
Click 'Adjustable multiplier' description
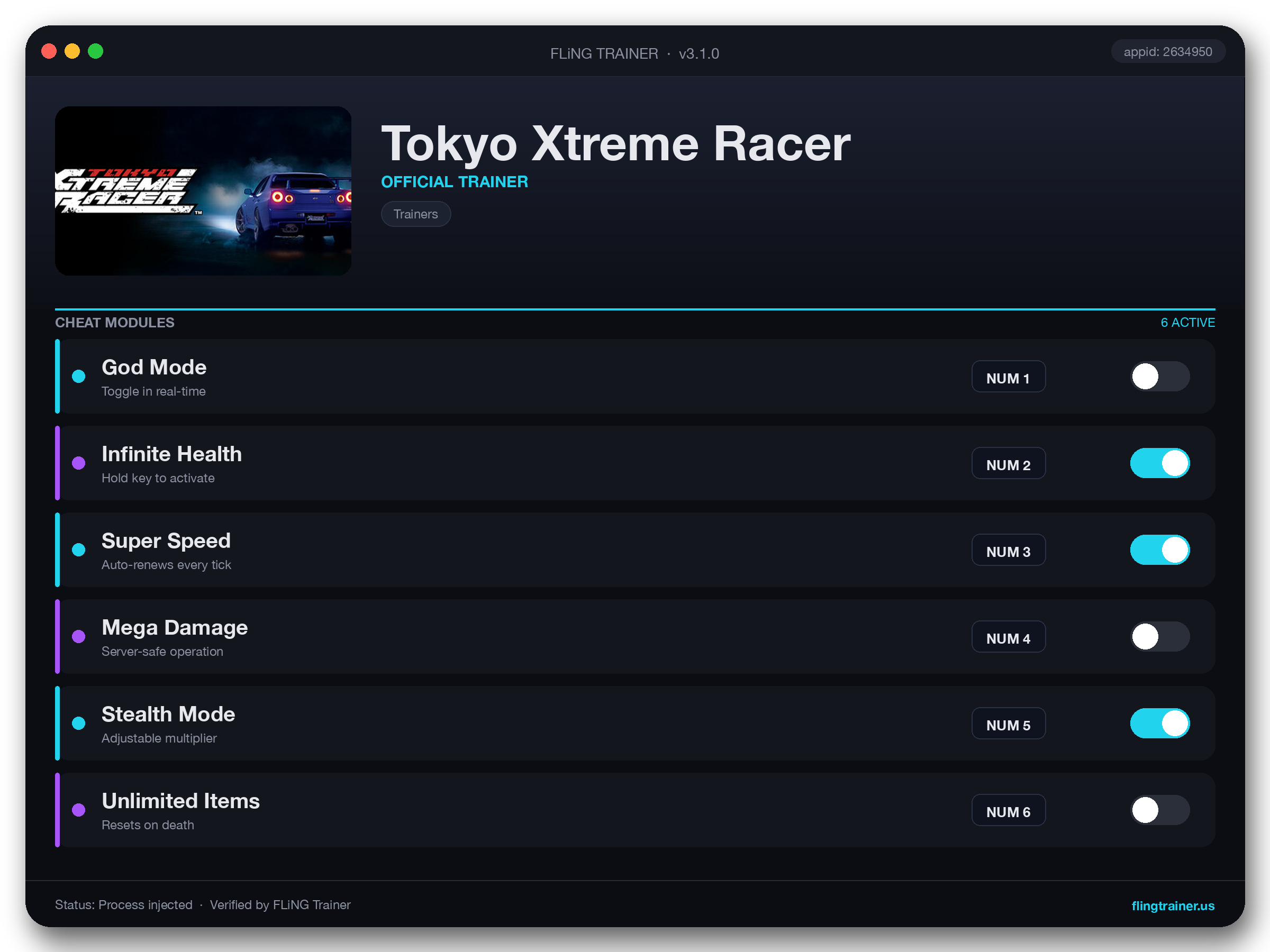pos(159,738)
